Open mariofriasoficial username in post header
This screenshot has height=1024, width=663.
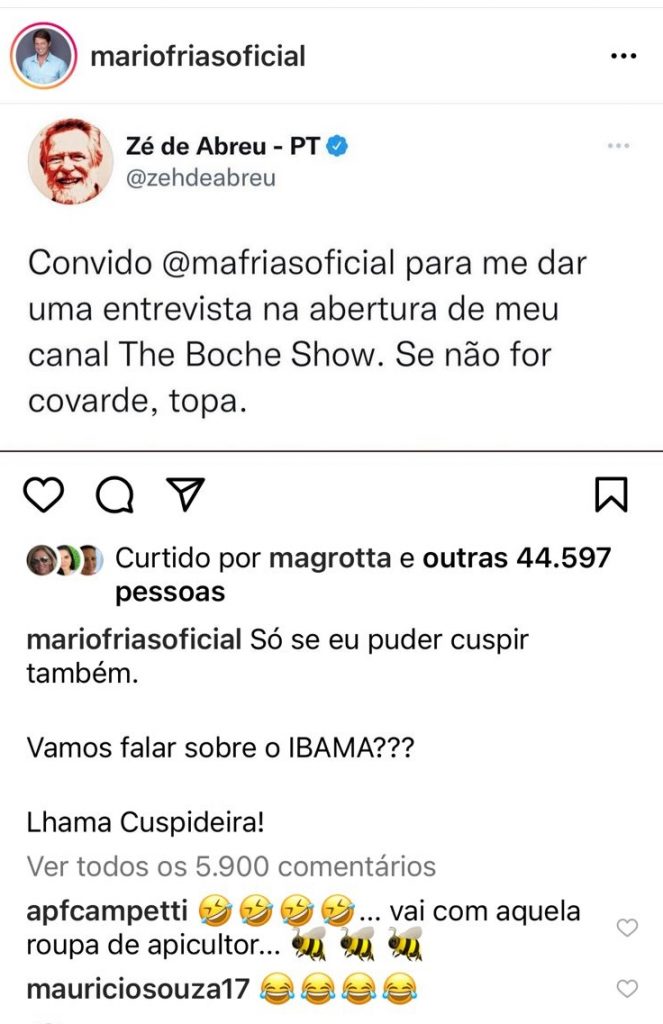coord(197,56)
